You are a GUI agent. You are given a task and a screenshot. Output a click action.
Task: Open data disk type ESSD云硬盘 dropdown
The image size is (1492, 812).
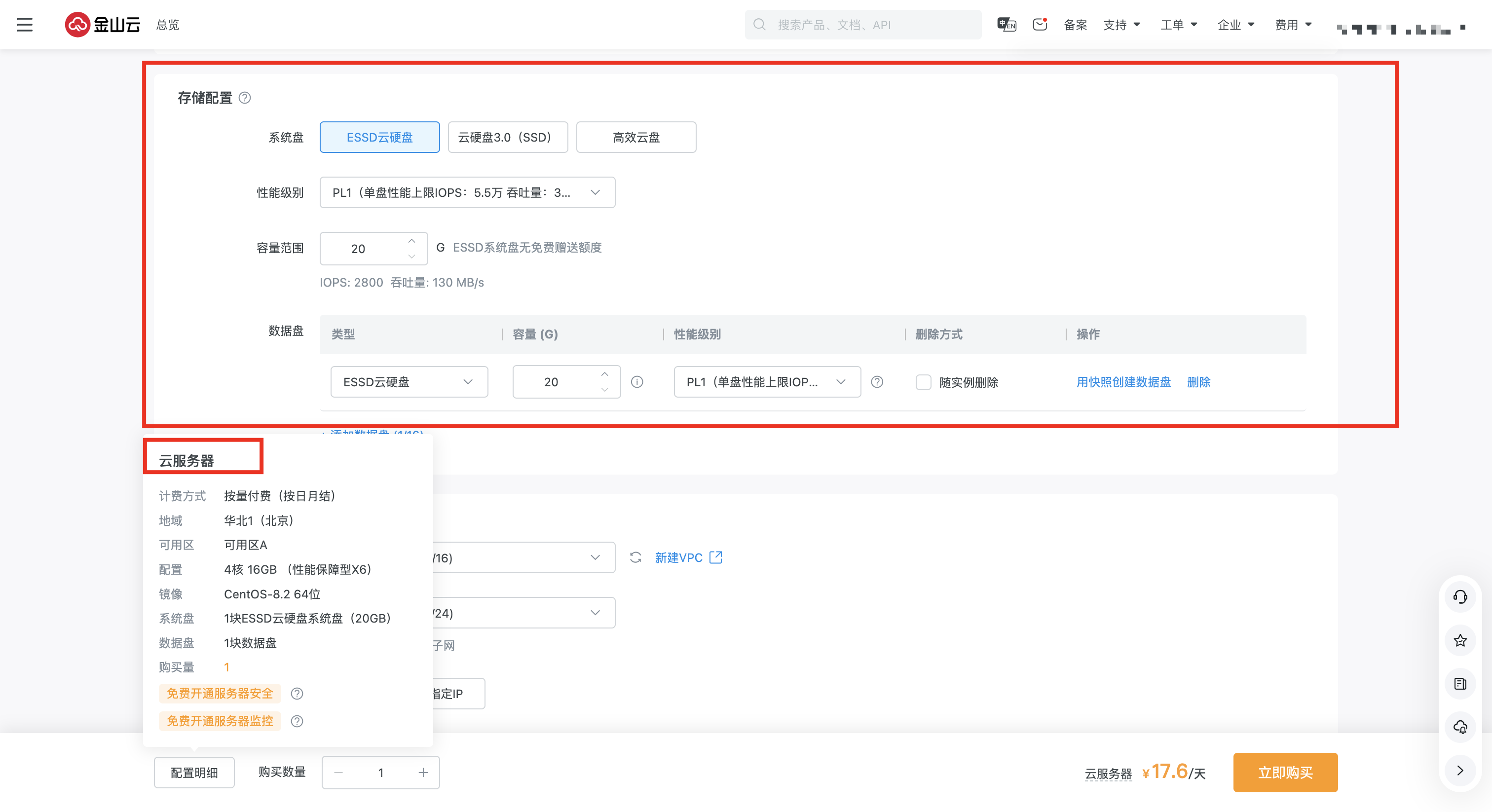409,382
